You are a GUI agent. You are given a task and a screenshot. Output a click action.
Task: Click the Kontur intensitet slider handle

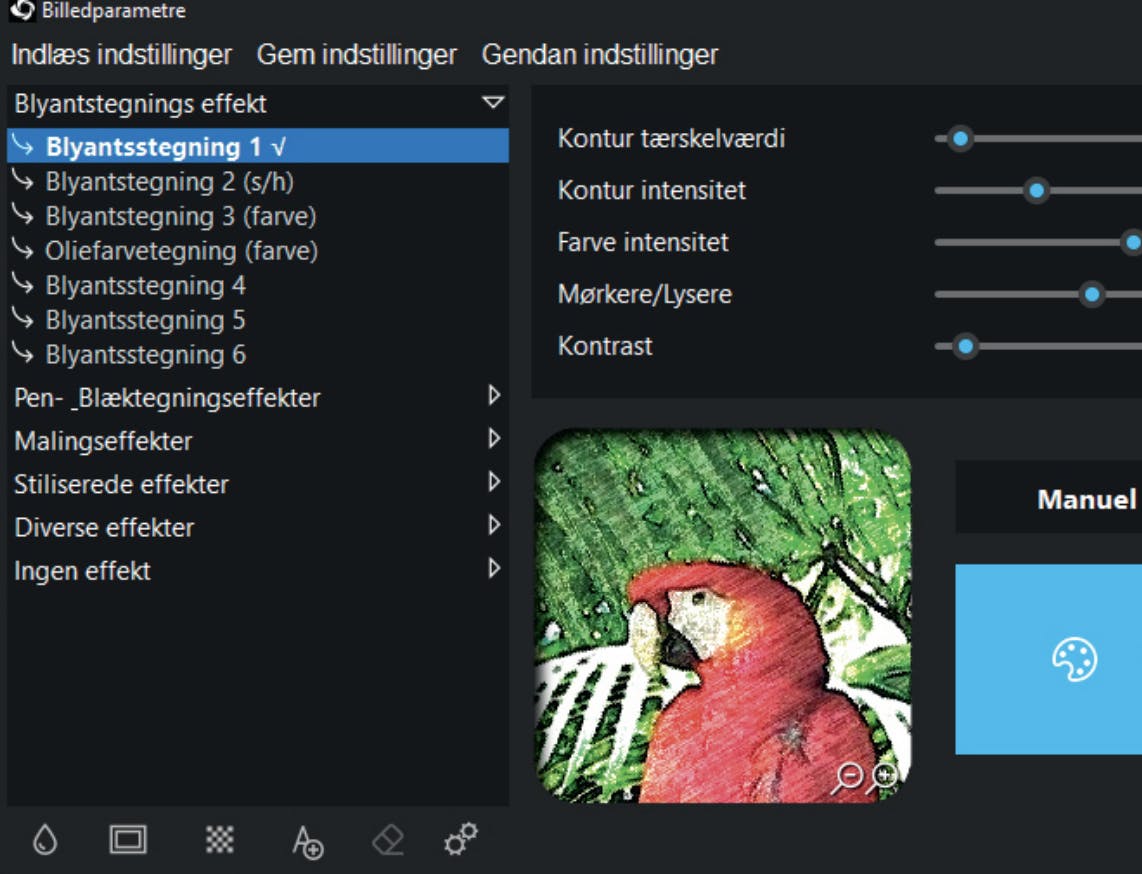[x=1036, y=191]
